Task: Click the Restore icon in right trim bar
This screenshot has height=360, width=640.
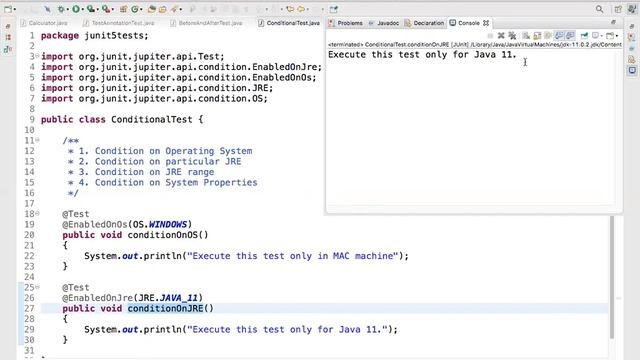Action: coord(632,27)
